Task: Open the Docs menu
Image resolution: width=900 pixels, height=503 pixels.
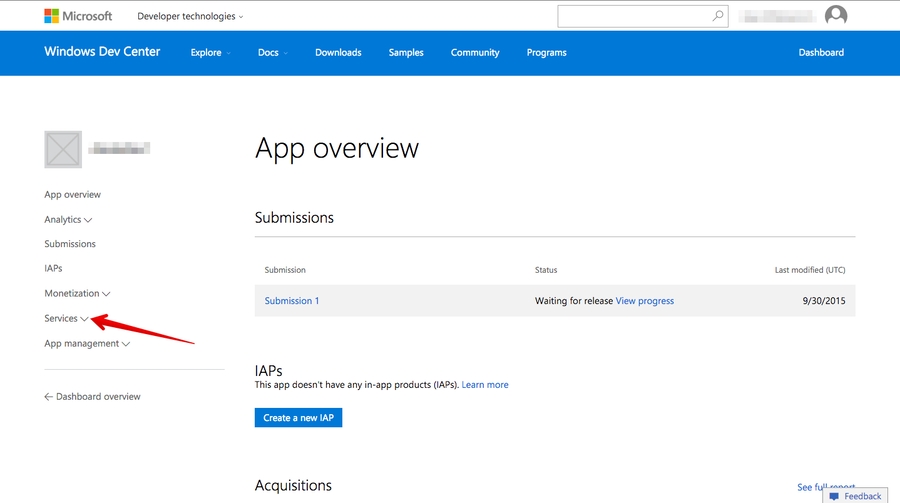Action: pos(272,53)
